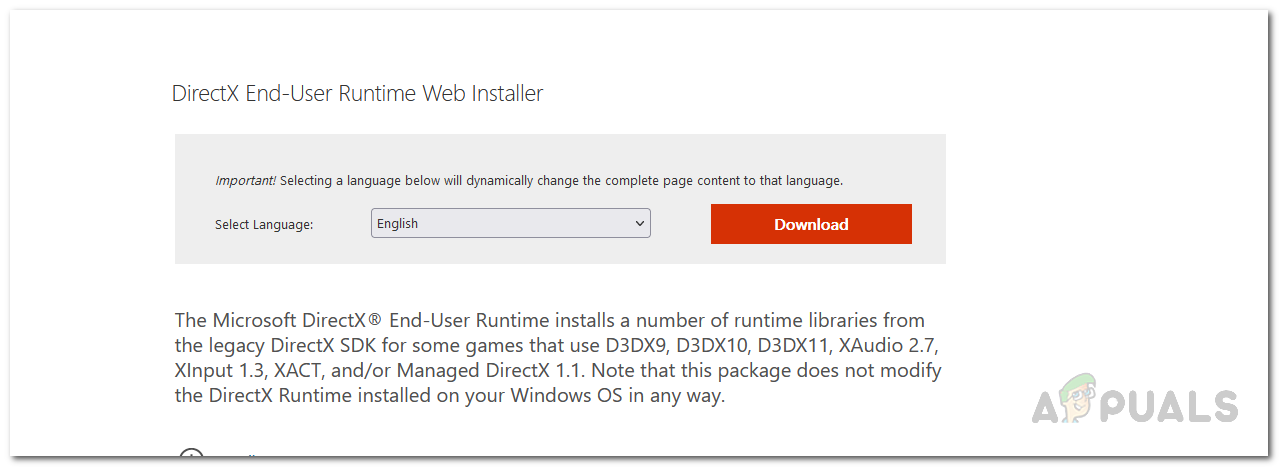The height and width of the screenshot is (467, 1279).
Task: Open the Select Language dropdown
Action: 510,224
